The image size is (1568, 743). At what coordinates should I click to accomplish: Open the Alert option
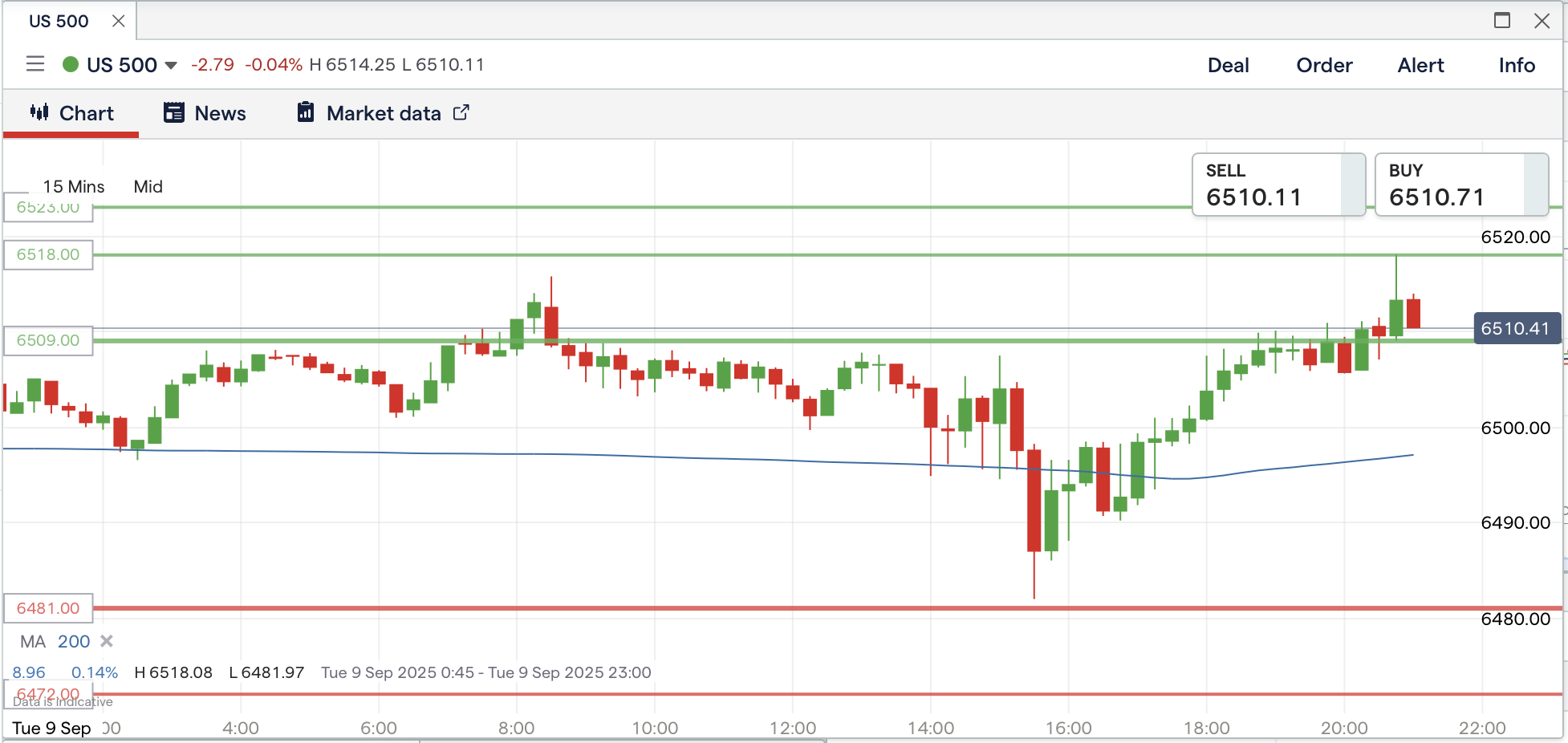[x=1420, y=65]
